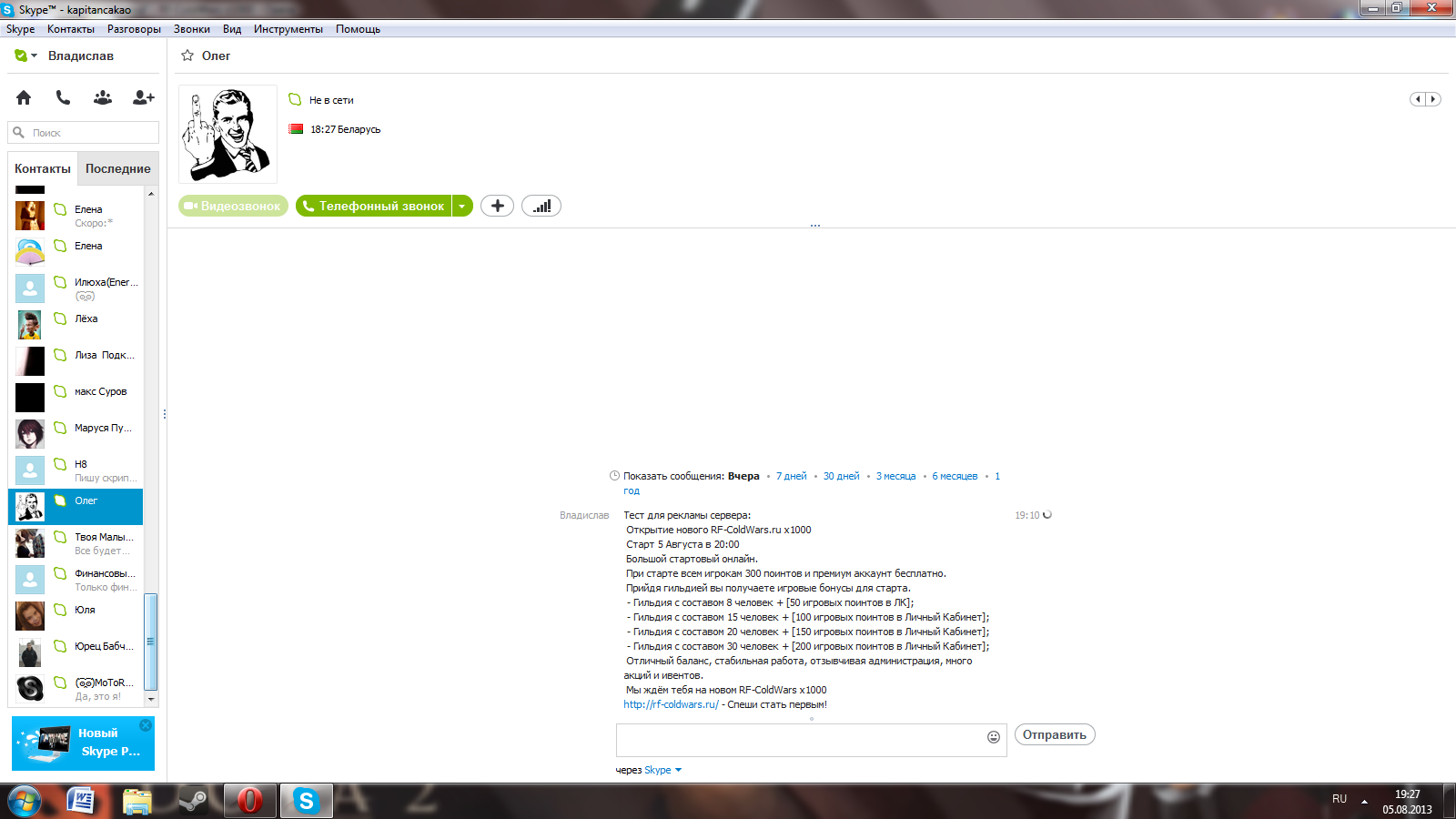
Task: Expand the call options dropdown arrow
Action: [462, 207]
